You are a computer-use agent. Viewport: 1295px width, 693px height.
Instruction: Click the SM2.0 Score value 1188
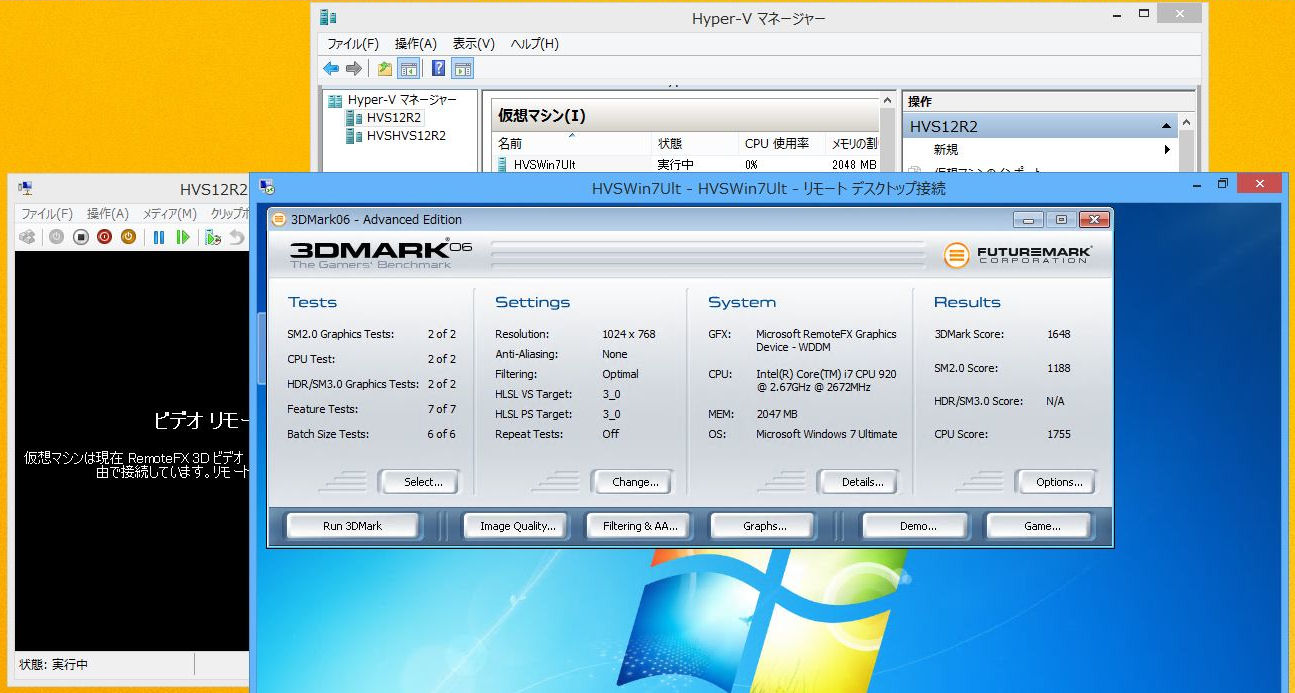click(x=1059, y=368)
